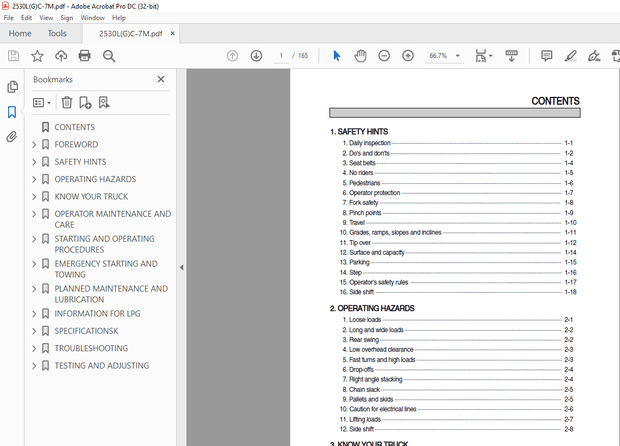Expand the FOREWORD bookmark
Viewport: 620px width, 446px height.
click(x=34, y=145)
